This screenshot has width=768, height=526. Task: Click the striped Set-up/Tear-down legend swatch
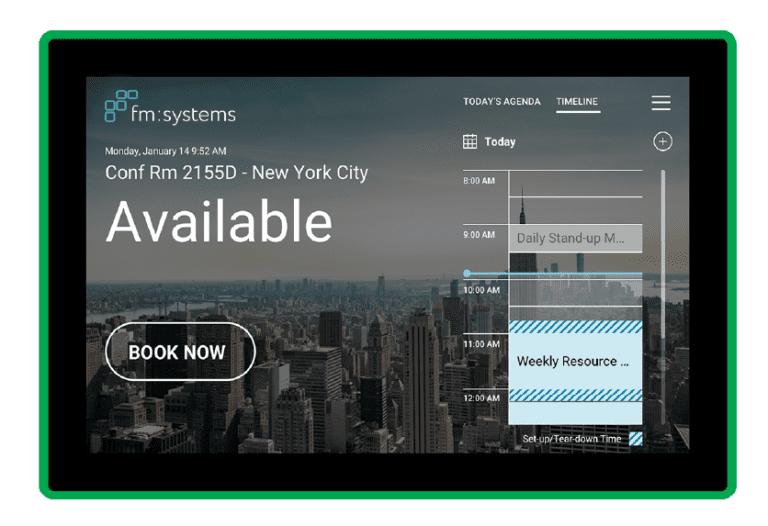point(635,438)
